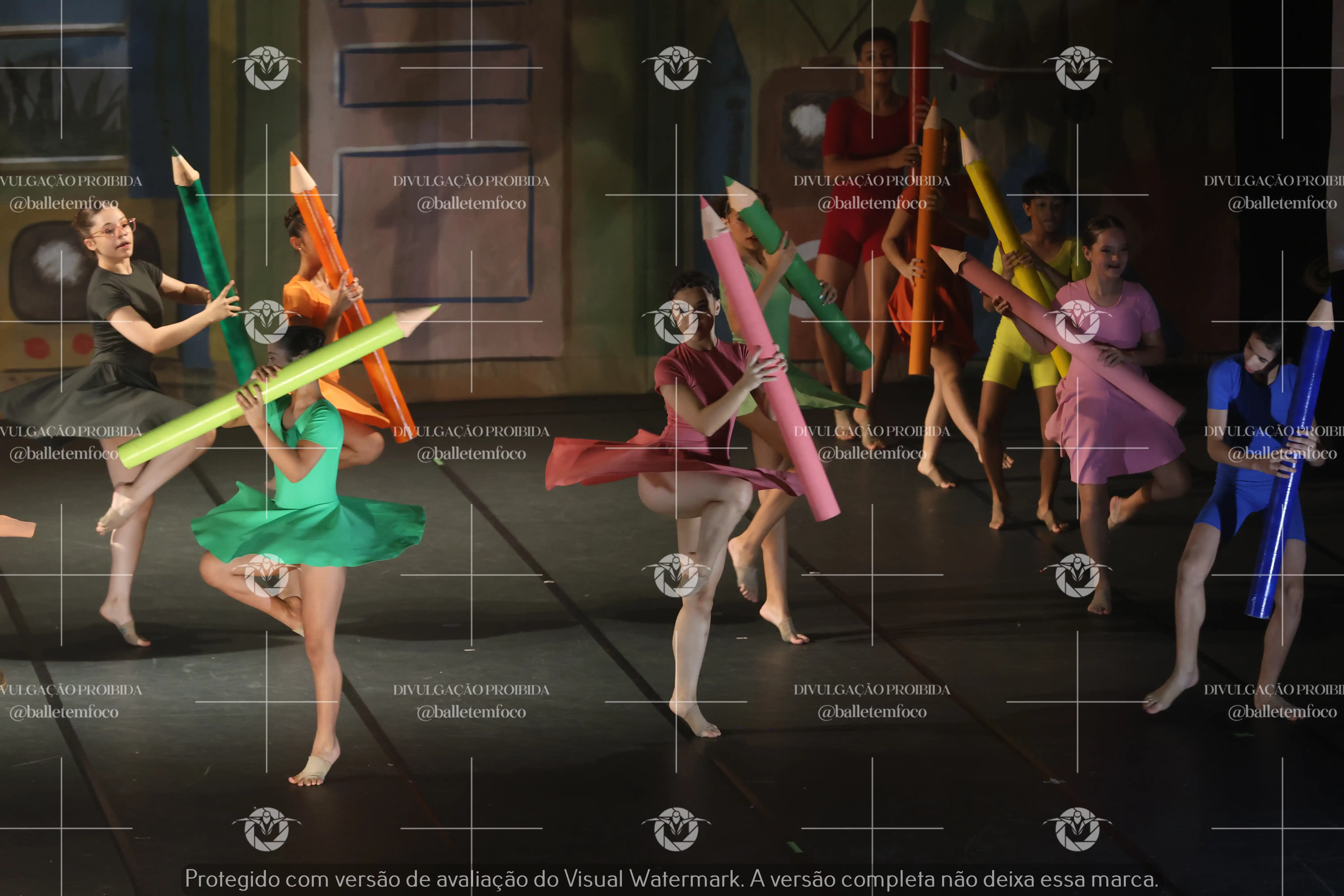
Task: Click watermark logo overlapping the green skirt
Action: (266, 575)
